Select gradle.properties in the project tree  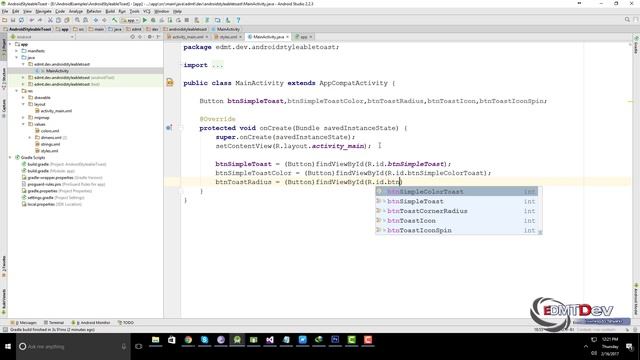click(x=42, y=191)
